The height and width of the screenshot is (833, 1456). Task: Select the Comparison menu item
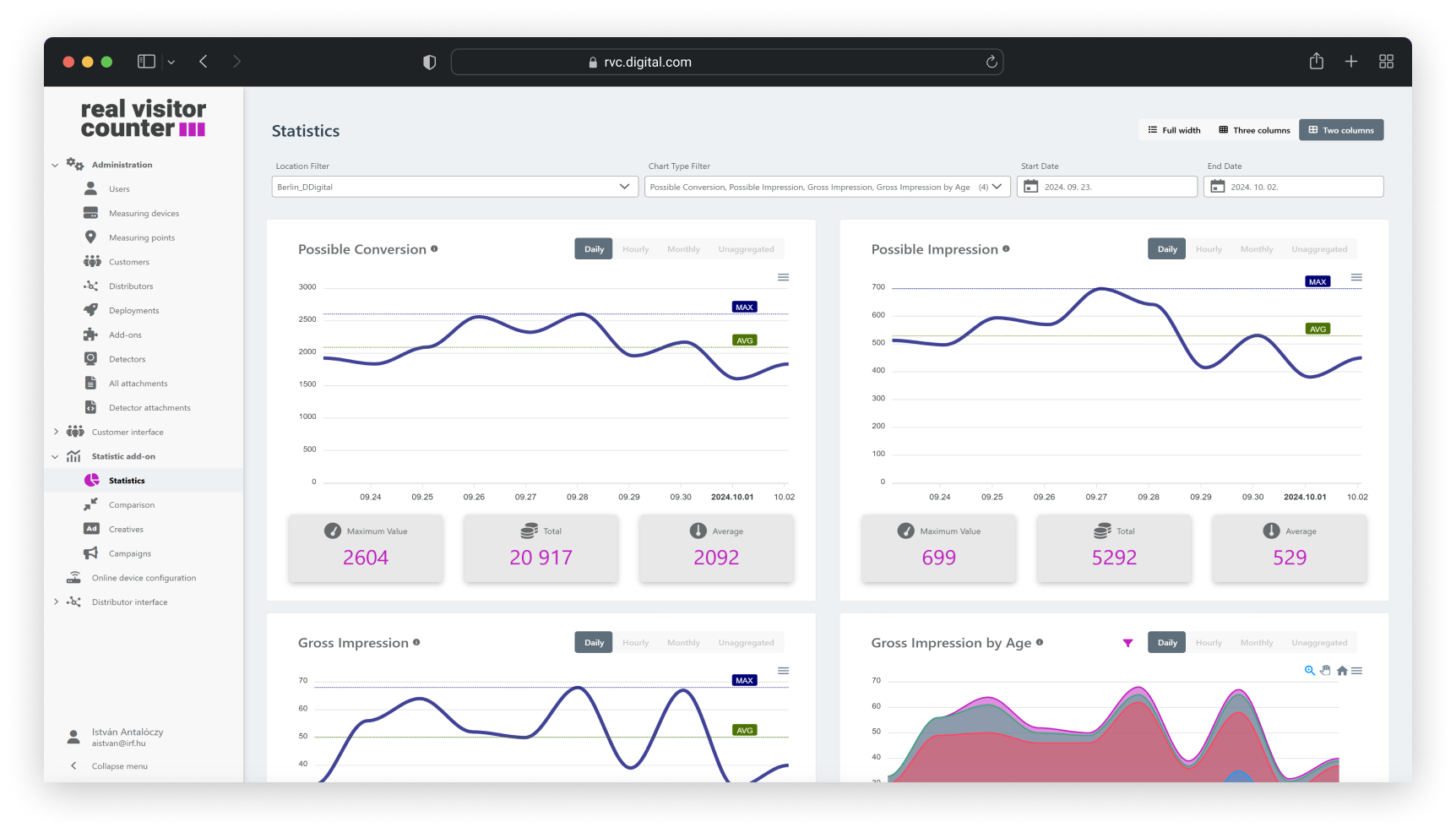pos(131,504)
